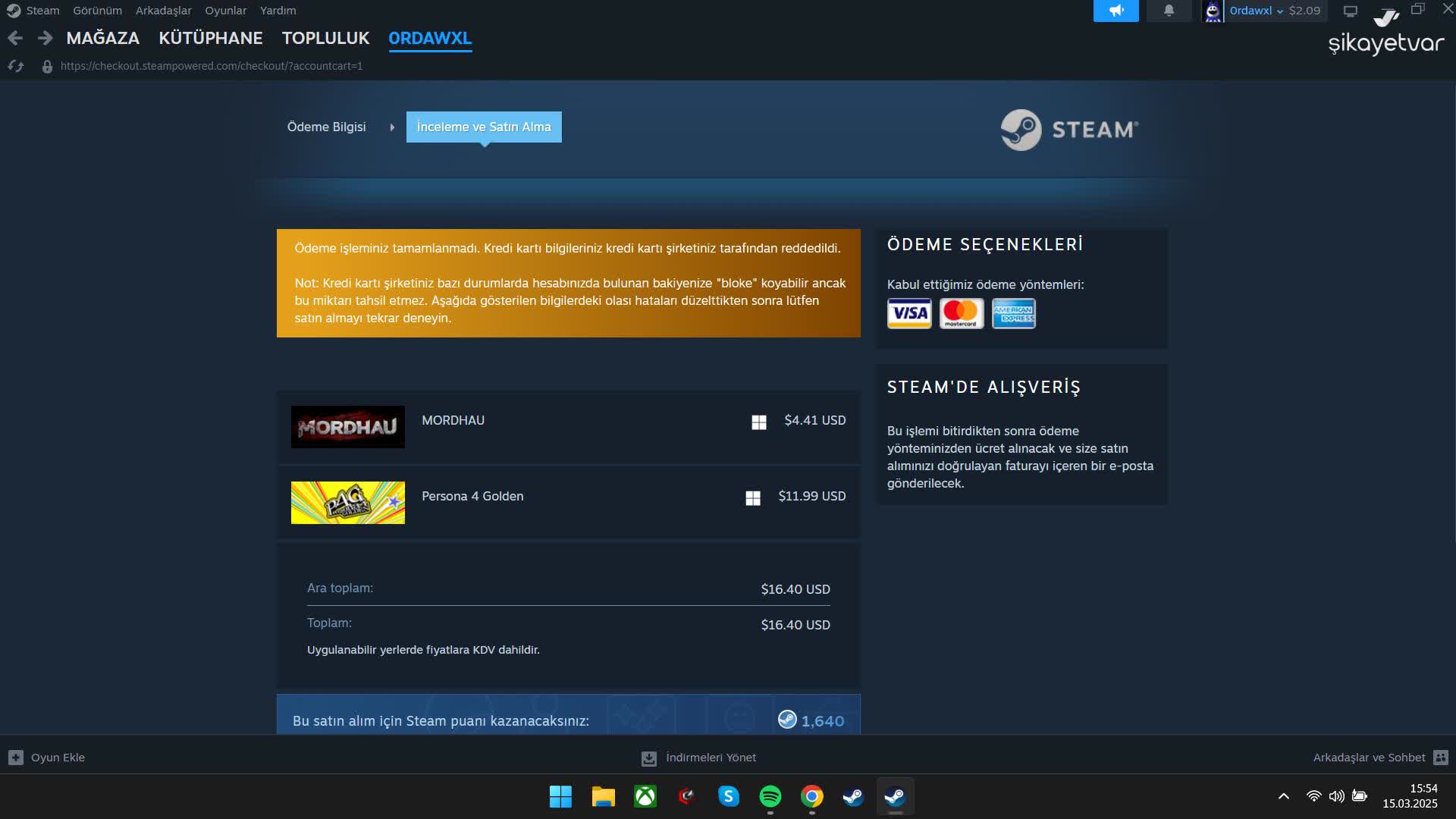This screenshot has height=819, width=1456.
Task: Switch to the KÜTÜPHANE tab
Action: point(211,38)
